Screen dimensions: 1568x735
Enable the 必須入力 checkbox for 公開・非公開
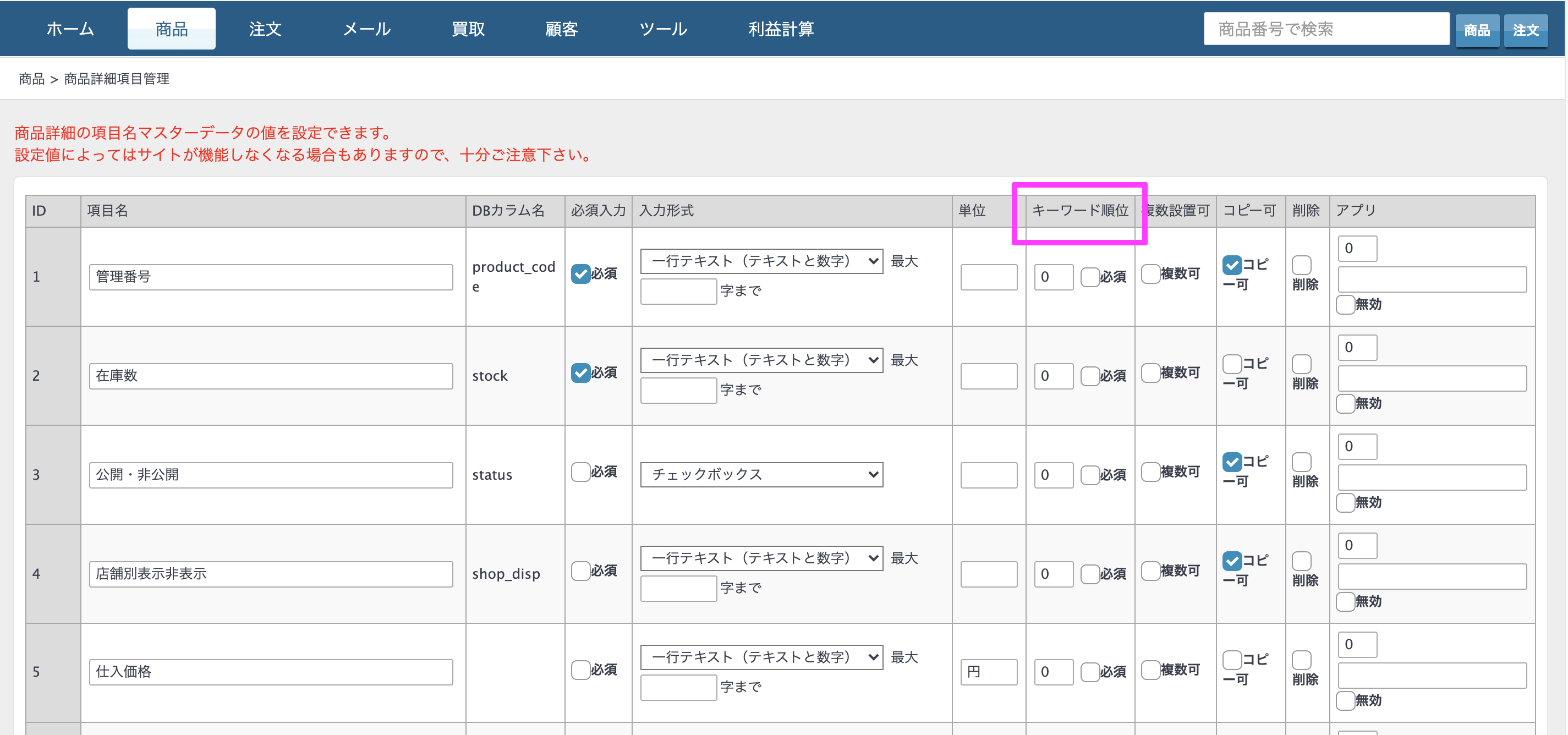pyautogui.click(x=580, y=471)
